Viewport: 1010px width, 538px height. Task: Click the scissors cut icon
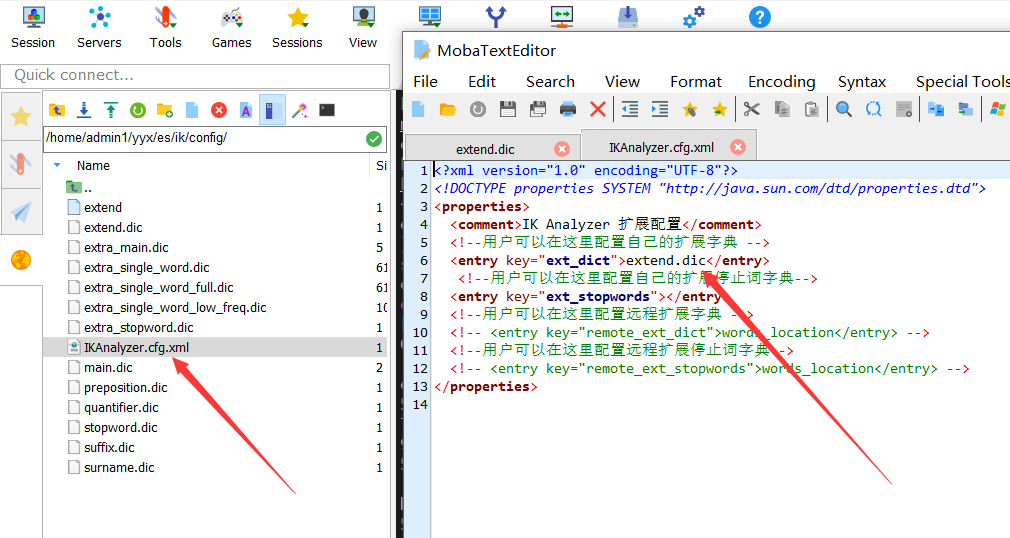click(751, 109)
